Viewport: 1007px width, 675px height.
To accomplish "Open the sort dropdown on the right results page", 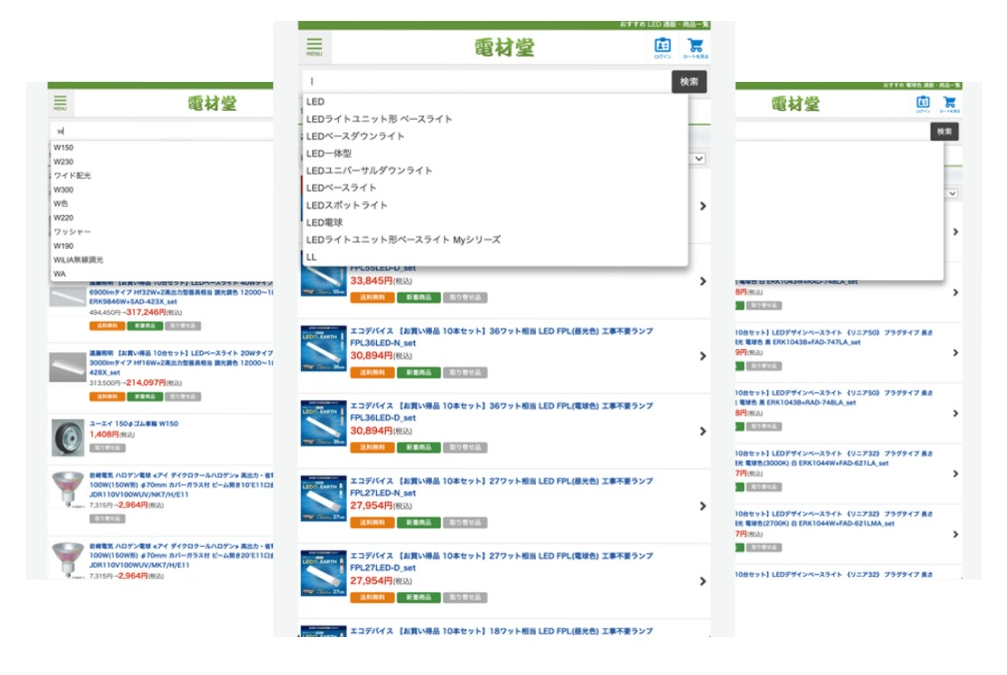I will (x=951, y=193).
